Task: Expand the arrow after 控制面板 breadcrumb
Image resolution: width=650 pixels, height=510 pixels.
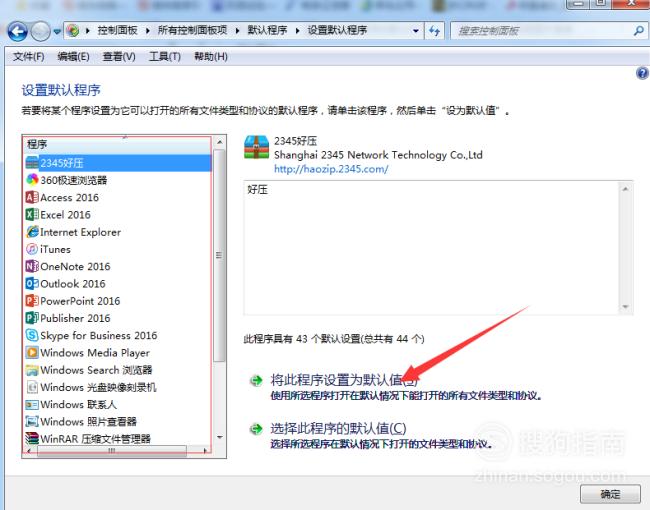Action: coord(148,31)
